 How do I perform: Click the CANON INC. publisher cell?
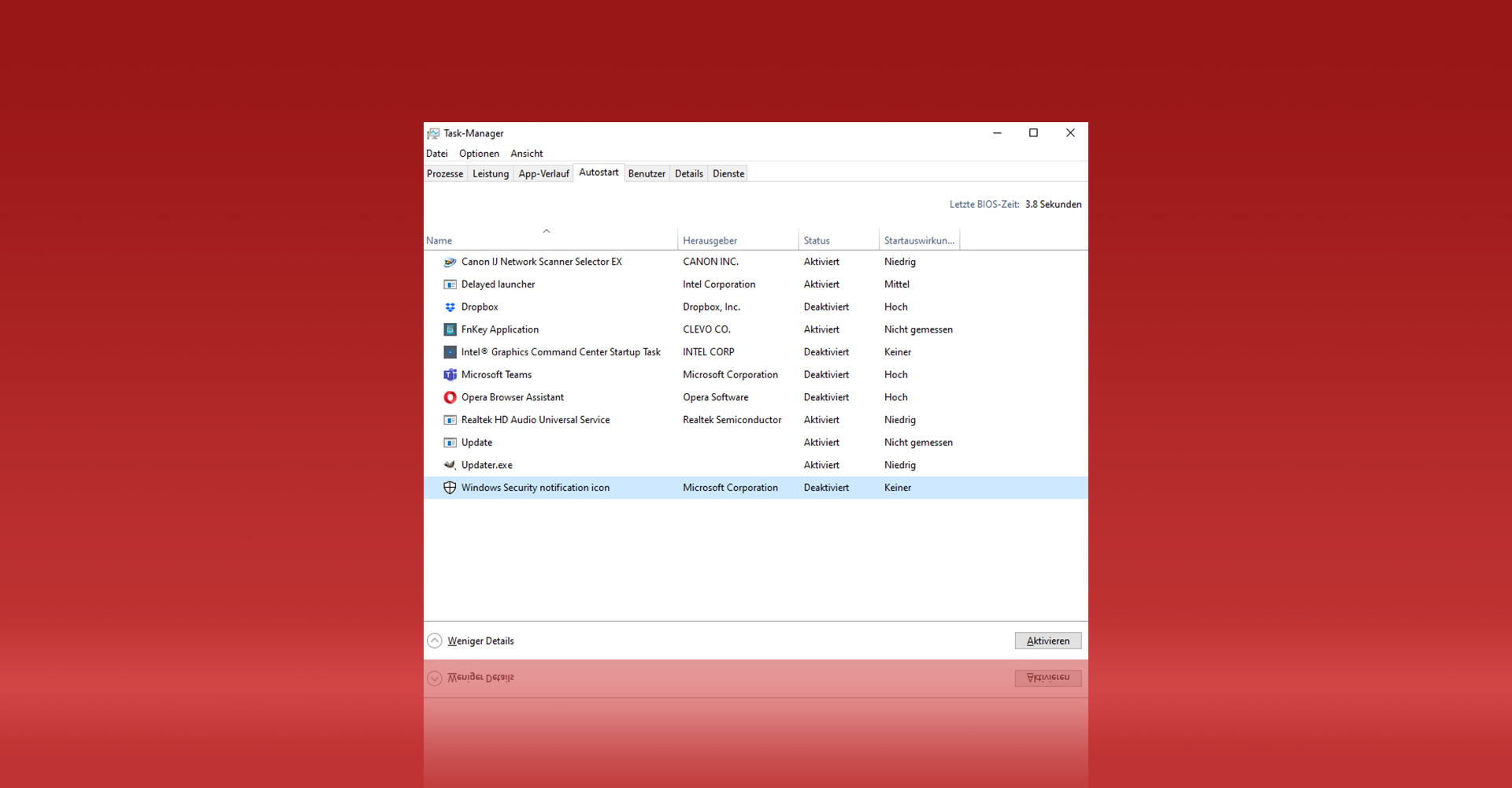click(710, 262)
